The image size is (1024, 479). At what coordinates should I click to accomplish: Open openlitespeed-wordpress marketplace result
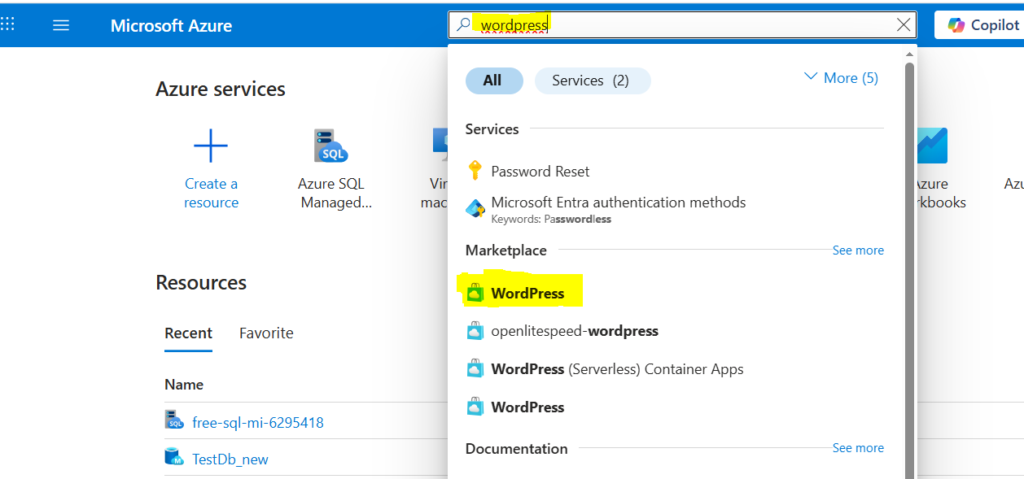[574, 331]
